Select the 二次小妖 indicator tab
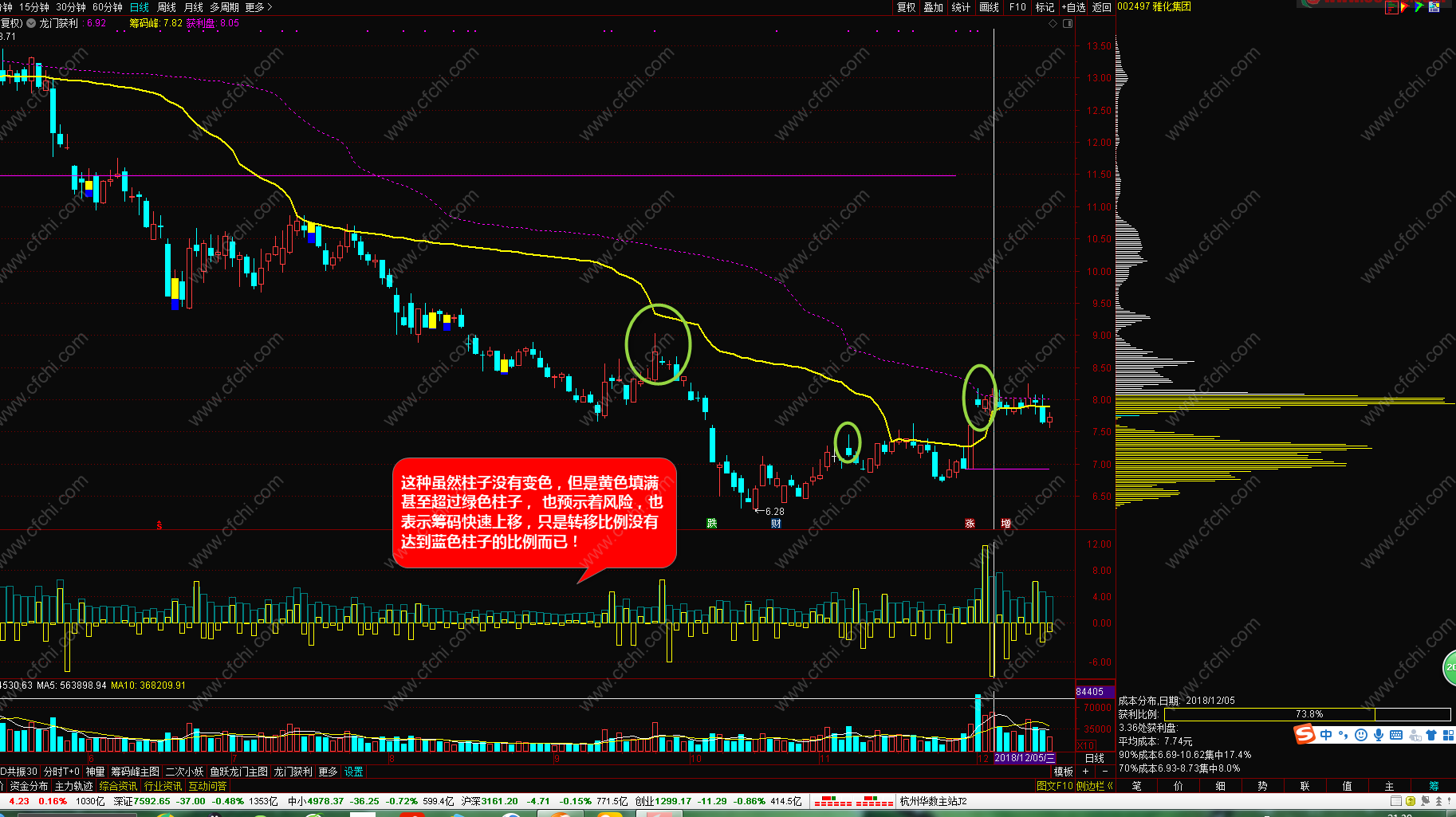The height and width of the screenshot is (817, 1456). pyautogui.click(x=184, y=772)
